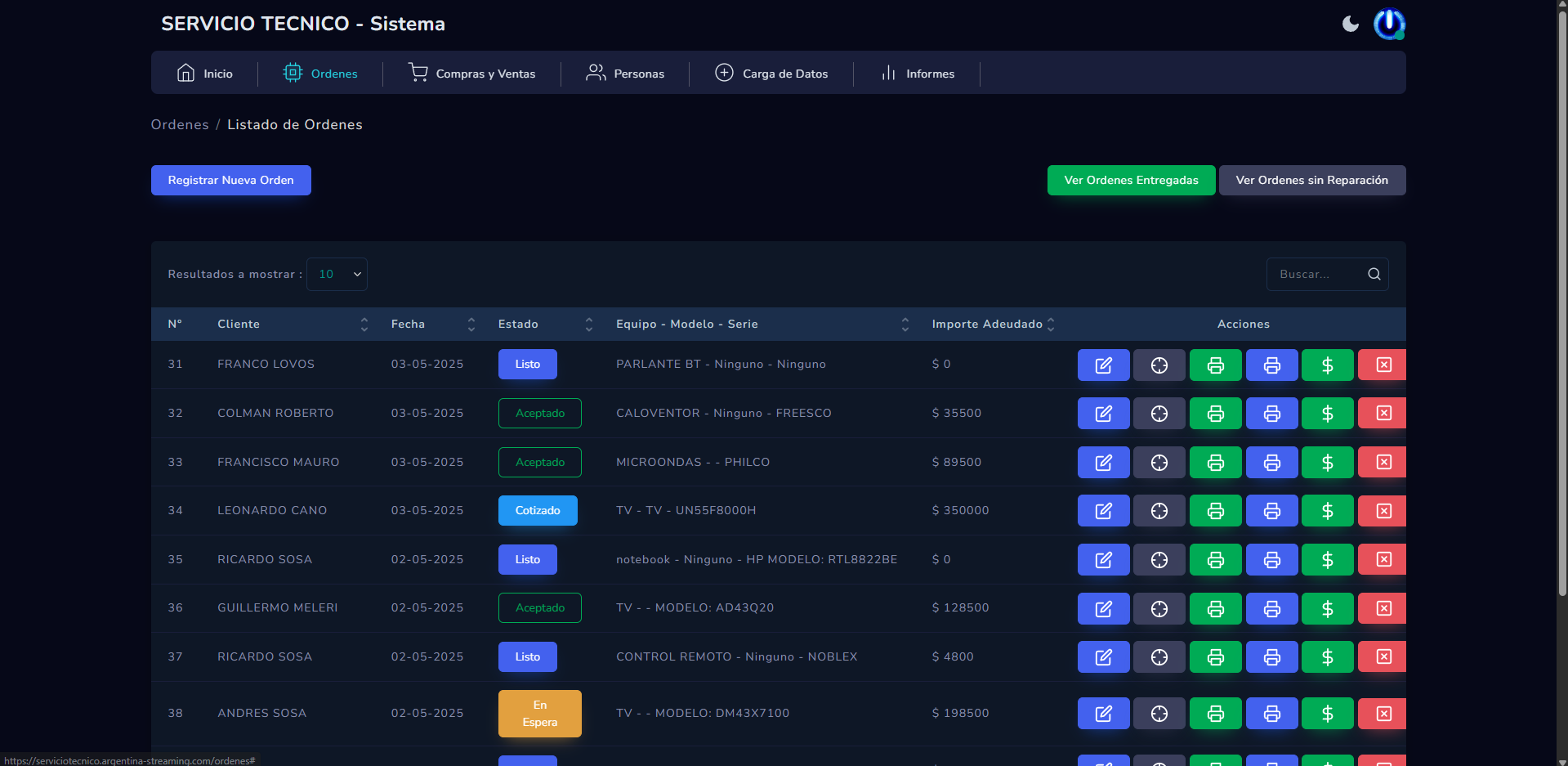This screenshot has width=1568, height=766.
Task: Sort table by Cliente column
Action: coord(364,325)
